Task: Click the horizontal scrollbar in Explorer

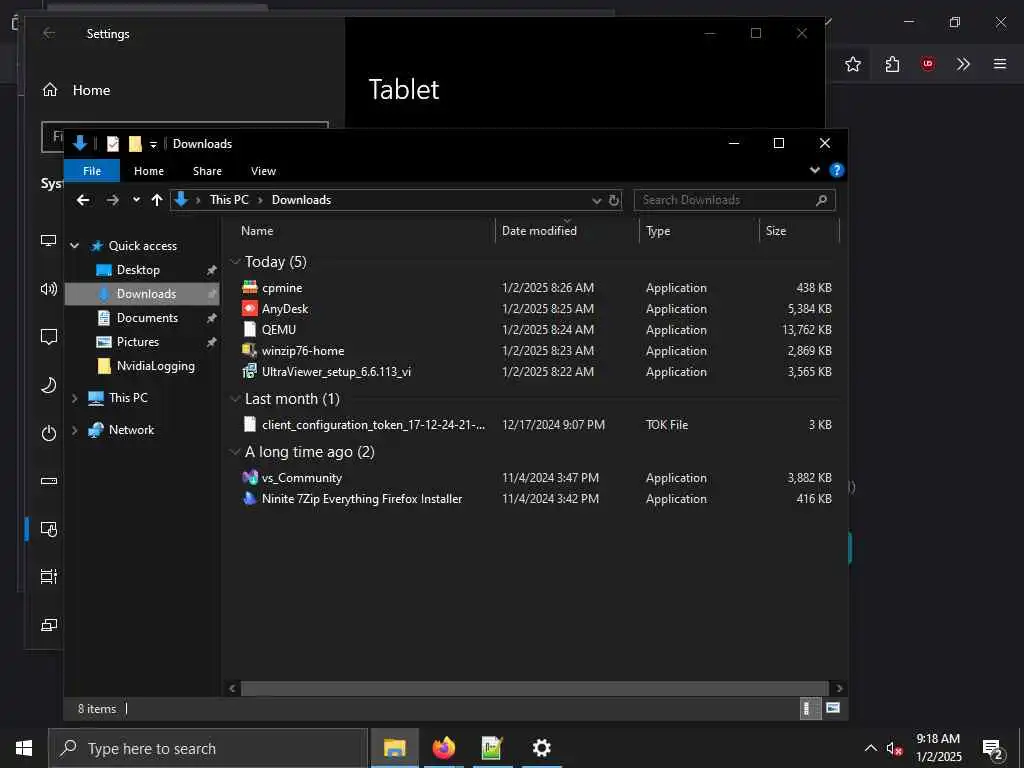Action: pyautogui.click(x=535, y=688)
